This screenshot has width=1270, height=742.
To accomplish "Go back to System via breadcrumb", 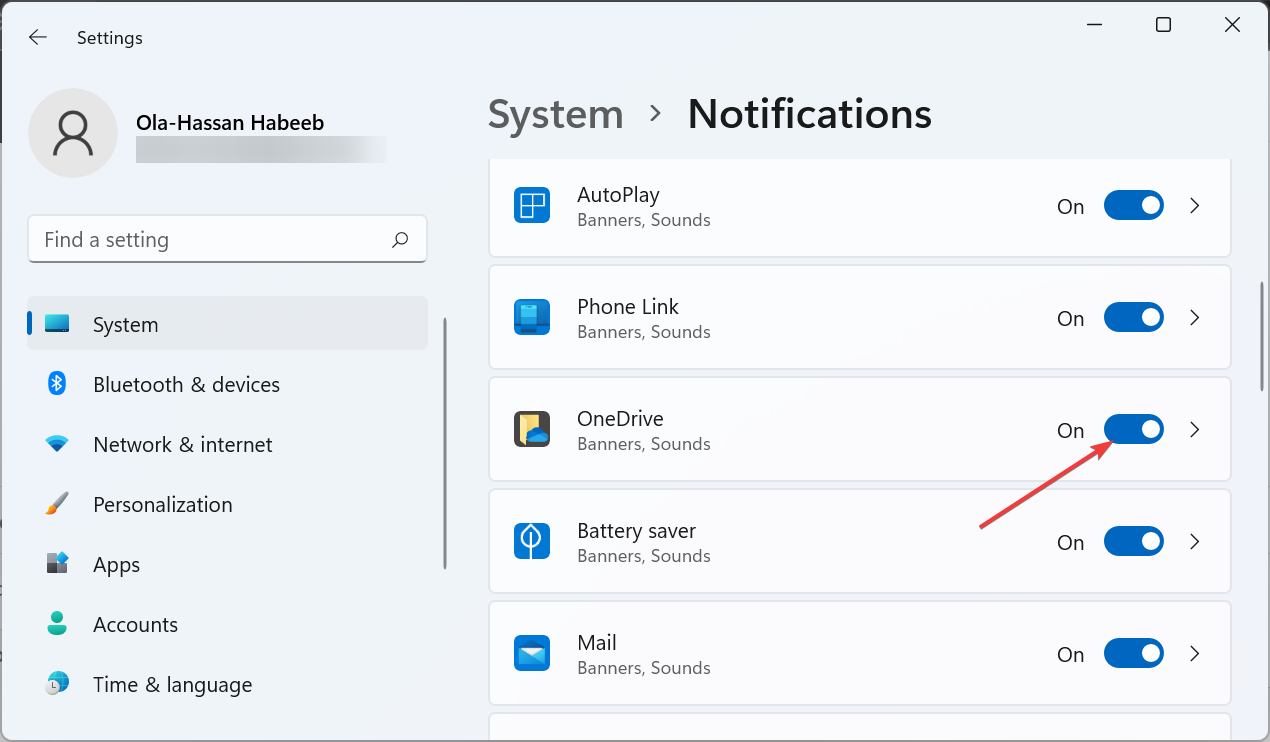I will pos(556,114).
